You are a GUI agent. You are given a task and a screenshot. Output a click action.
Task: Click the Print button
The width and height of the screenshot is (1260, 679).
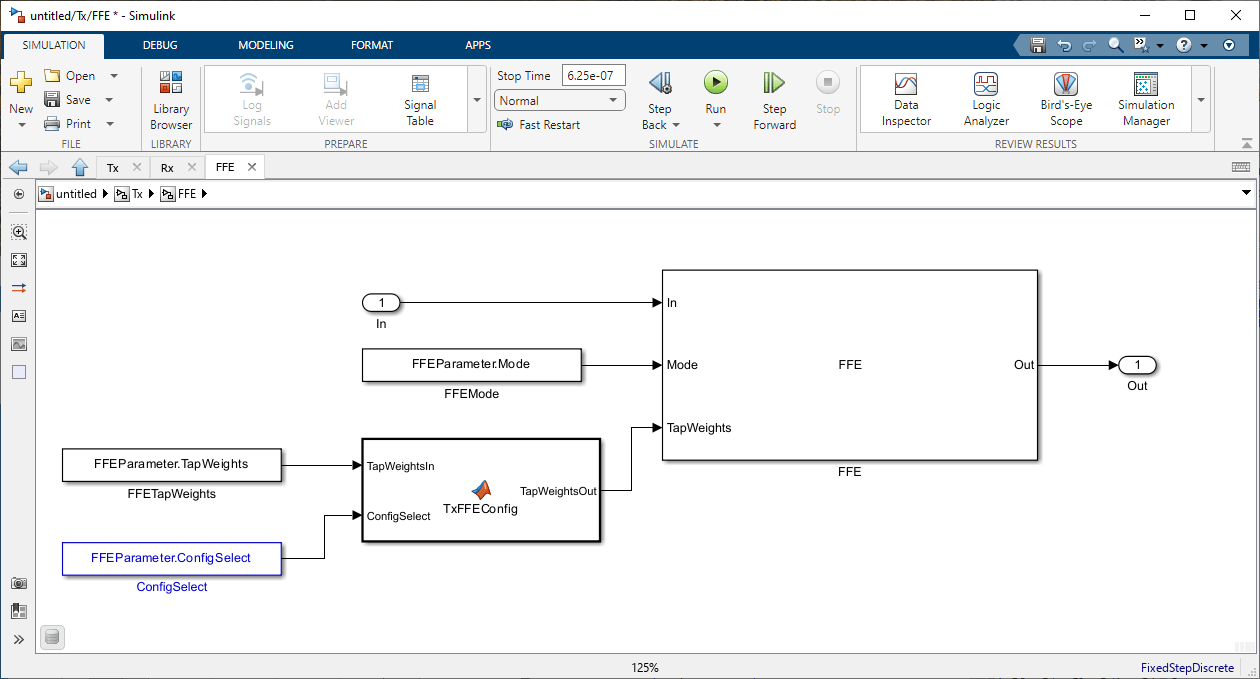pos(67,124)
